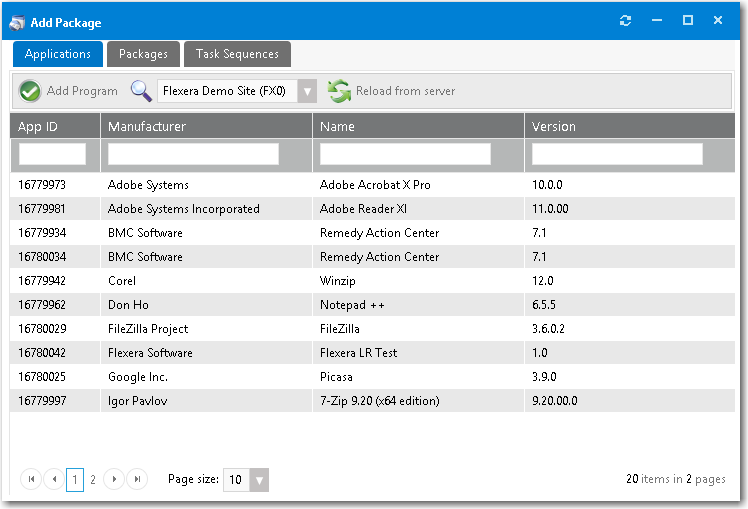748x509 pixels.
Task: Expand the Page size dropdown
Action: (x=259, y=480)
